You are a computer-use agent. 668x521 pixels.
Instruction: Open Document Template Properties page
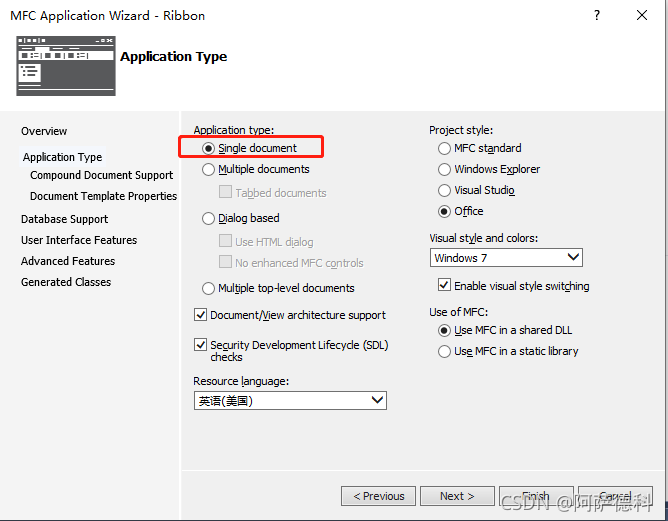(104, 196)
